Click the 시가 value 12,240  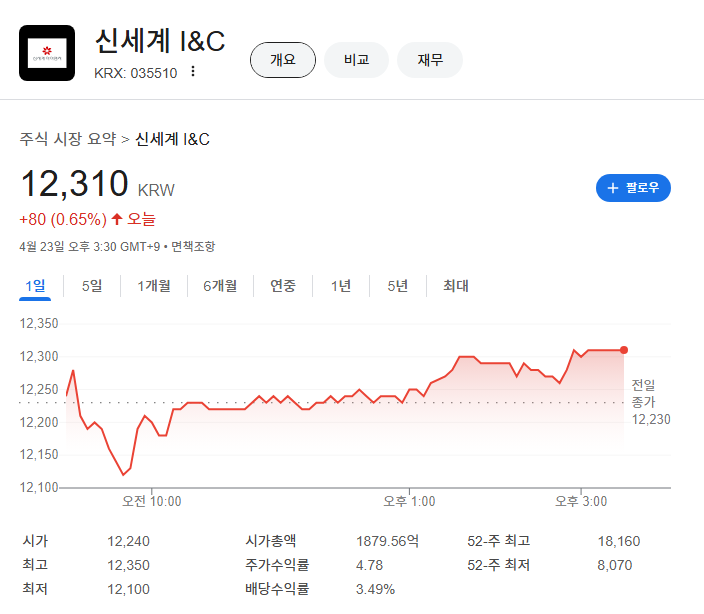tap(128, 541)
